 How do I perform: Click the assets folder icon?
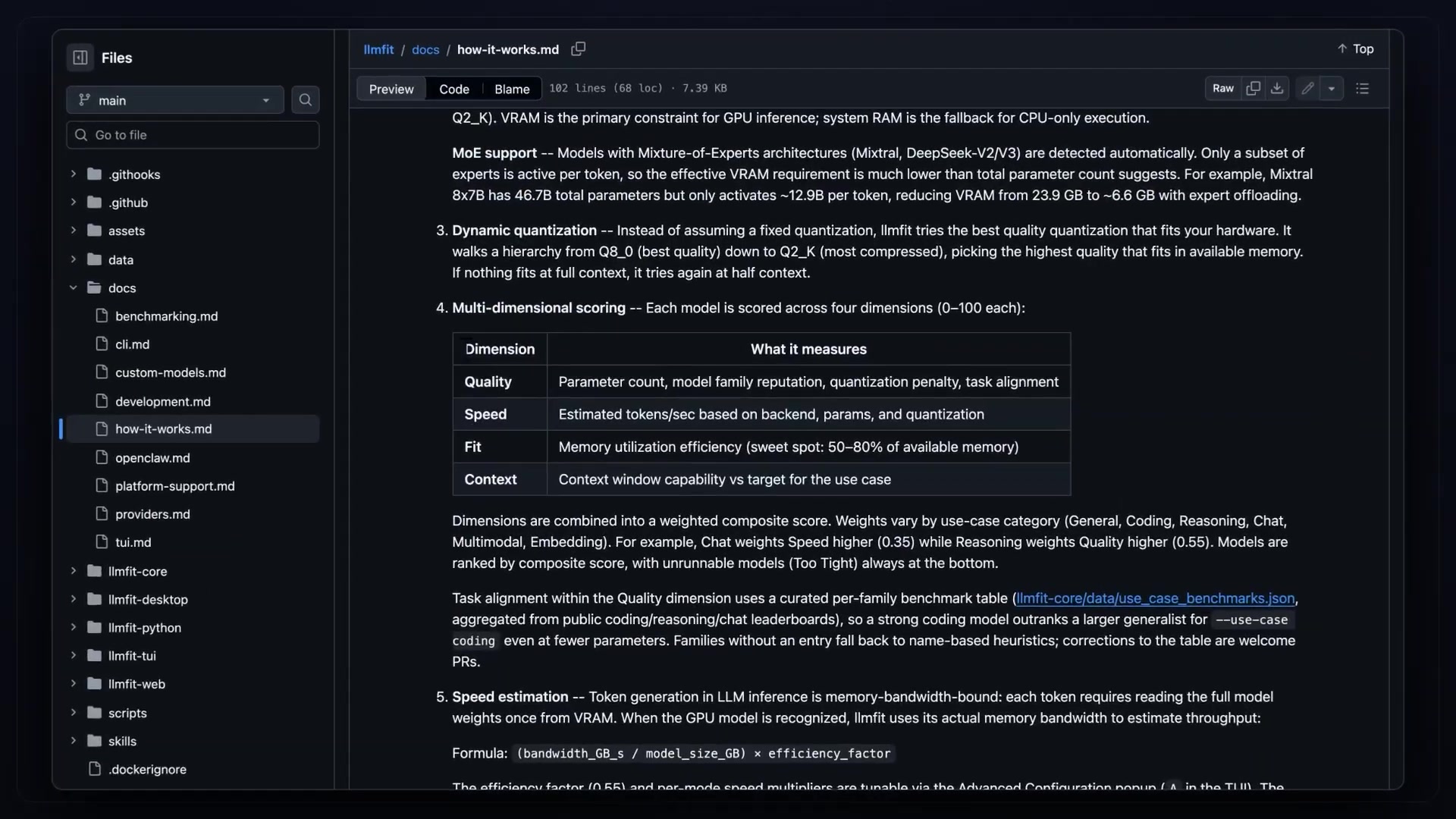[x=94, y=231]
